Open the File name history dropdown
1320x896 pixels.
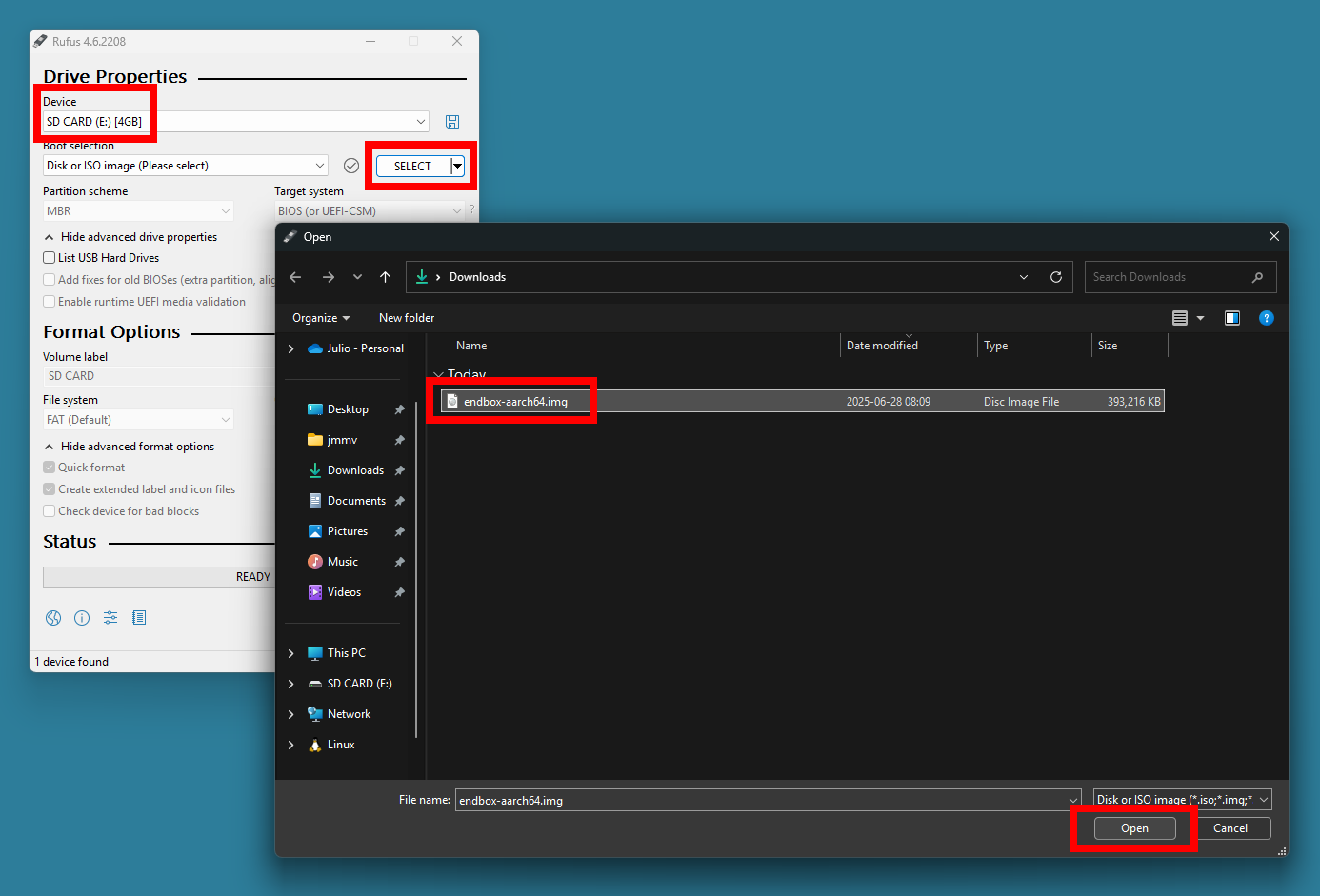pos(1073,800)
